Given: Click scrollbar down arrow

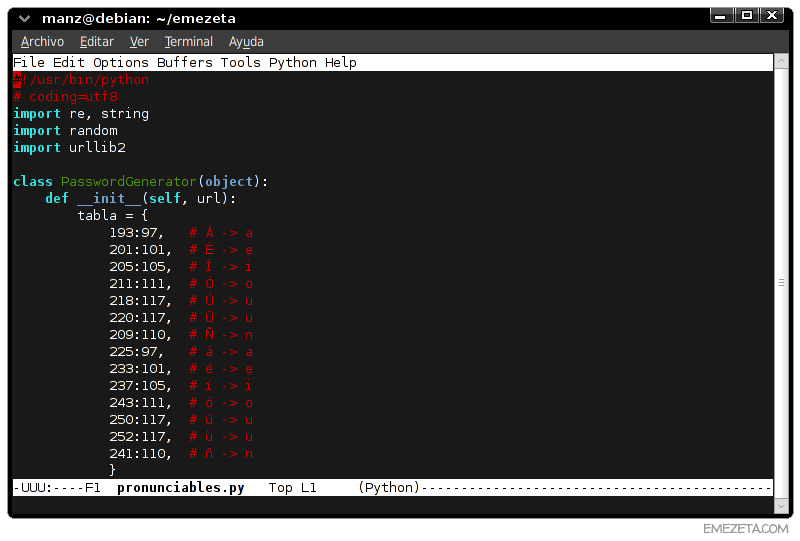Looking at the screenshot, I should 781,506.
